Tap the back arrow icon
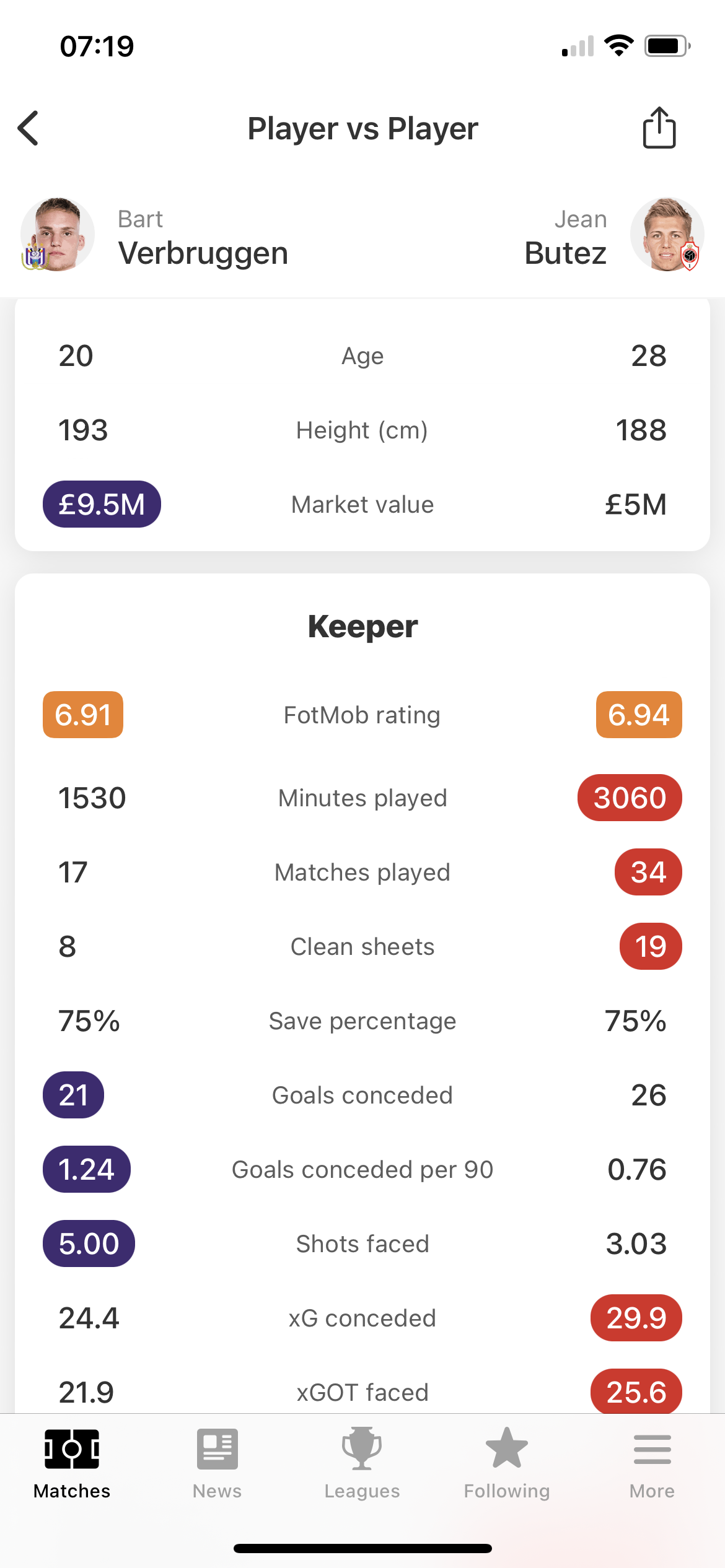The width and height of the screenshot is (725, 1568). pos(29,129)
